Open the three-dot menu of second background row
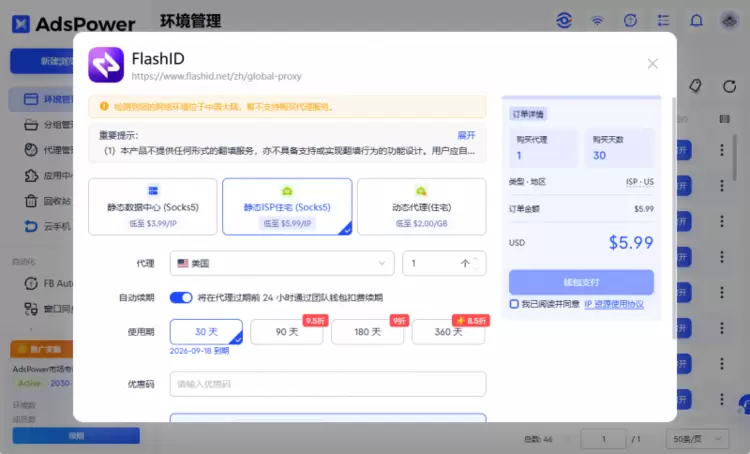This screenshot has width=750, height=454. 722,186
